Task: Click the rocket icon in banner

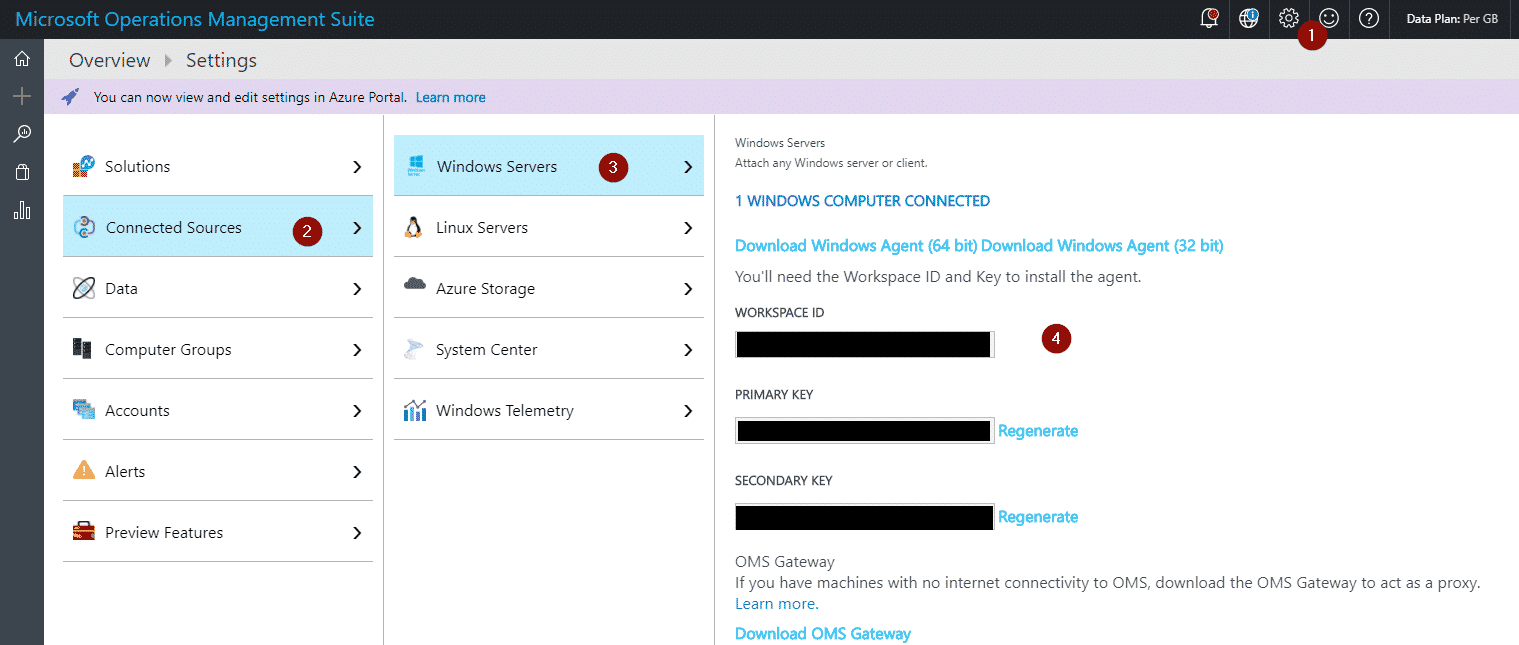Action: click(x=70, y=97)
